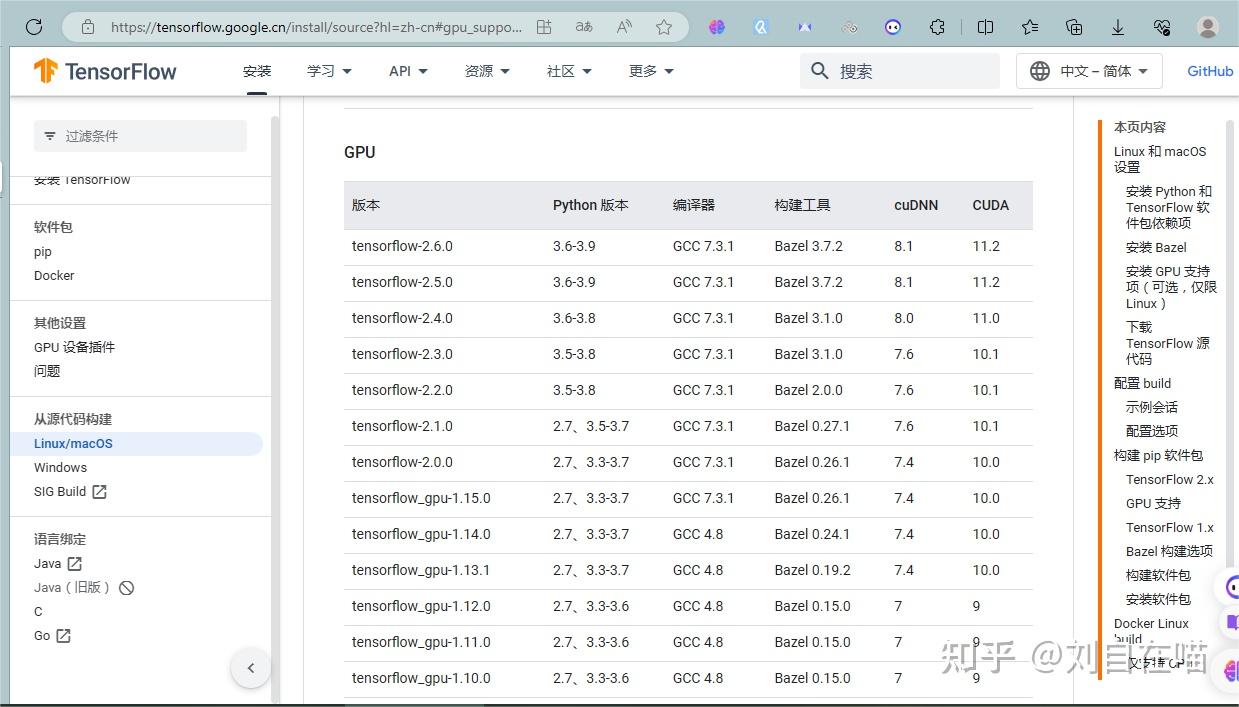Open the 更多 dropdown menu
This screenshot has height=707, width=1239.
click(650, 71)
